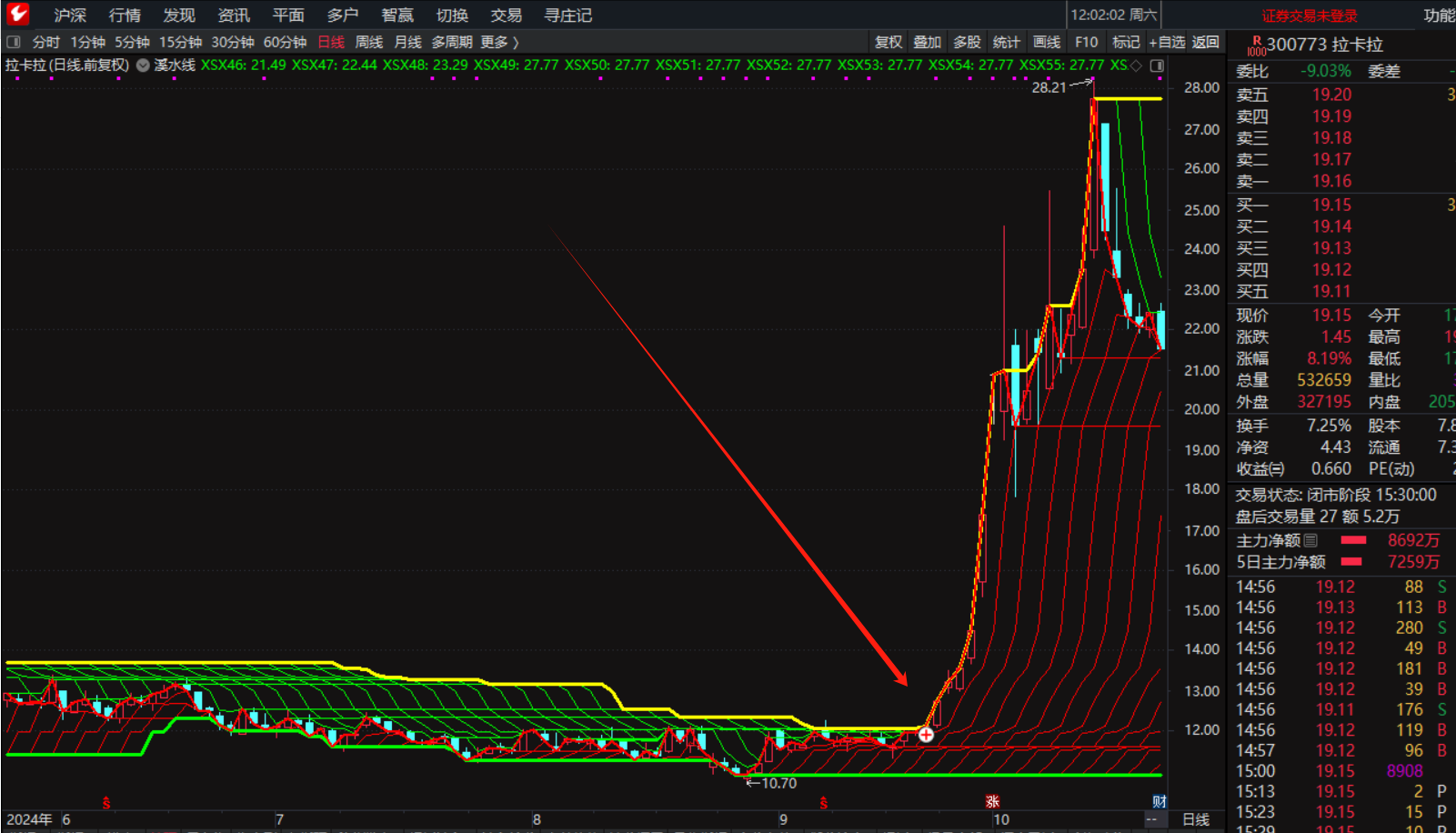Image resolution: width=1456 pixels, height=833 pixels.
Task: Toggle the right side panel icon
Action: (x=1157, y=65)
